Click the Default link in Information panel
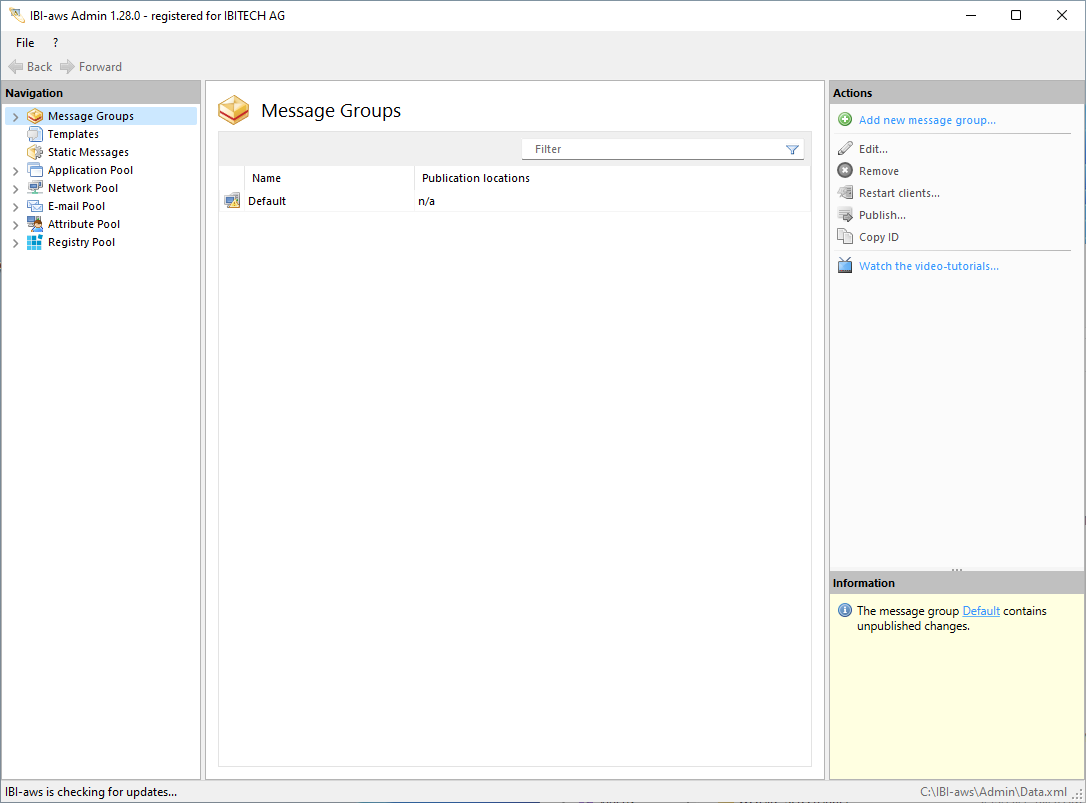The width and height of the screenshot is (1086, 803). (x=981, y=611)
